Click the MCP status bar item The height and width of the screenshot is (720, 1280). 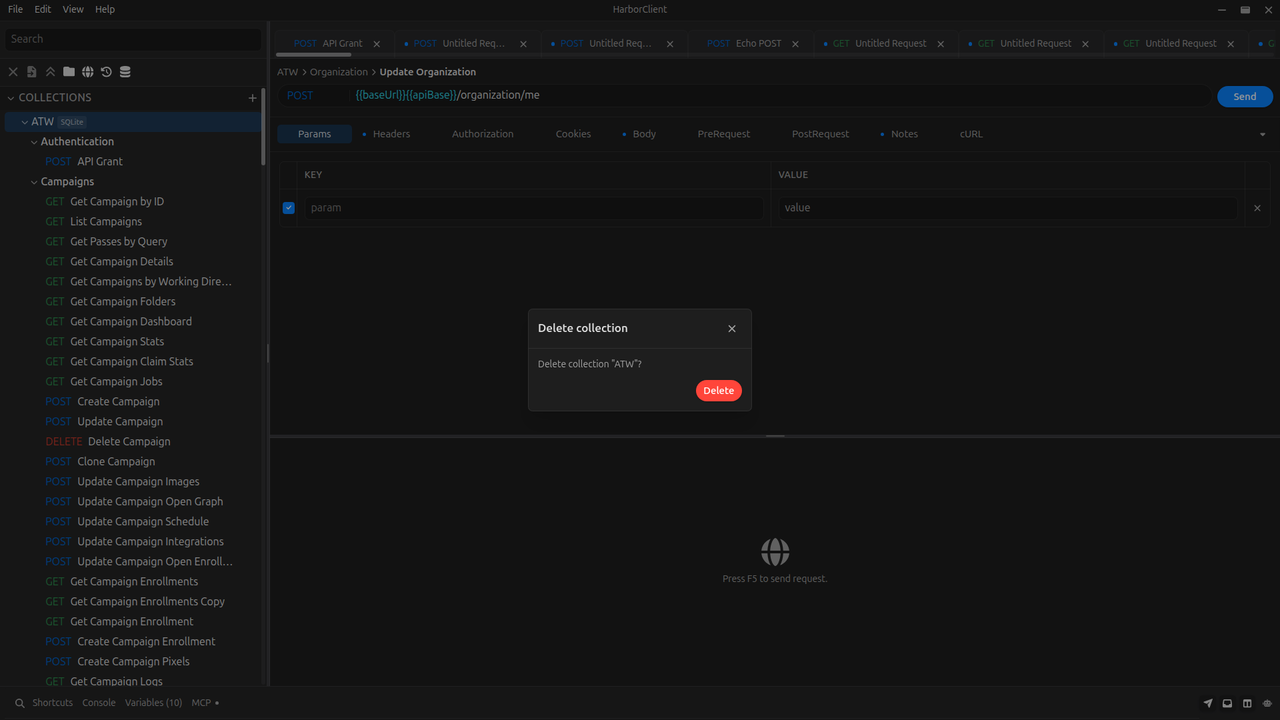point(205,703)
